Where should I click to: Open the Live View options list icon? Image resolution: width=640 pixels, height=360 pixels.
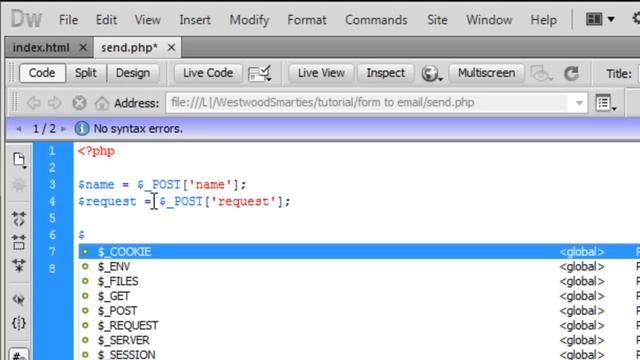pyautogui.click(x=605, y=103)
